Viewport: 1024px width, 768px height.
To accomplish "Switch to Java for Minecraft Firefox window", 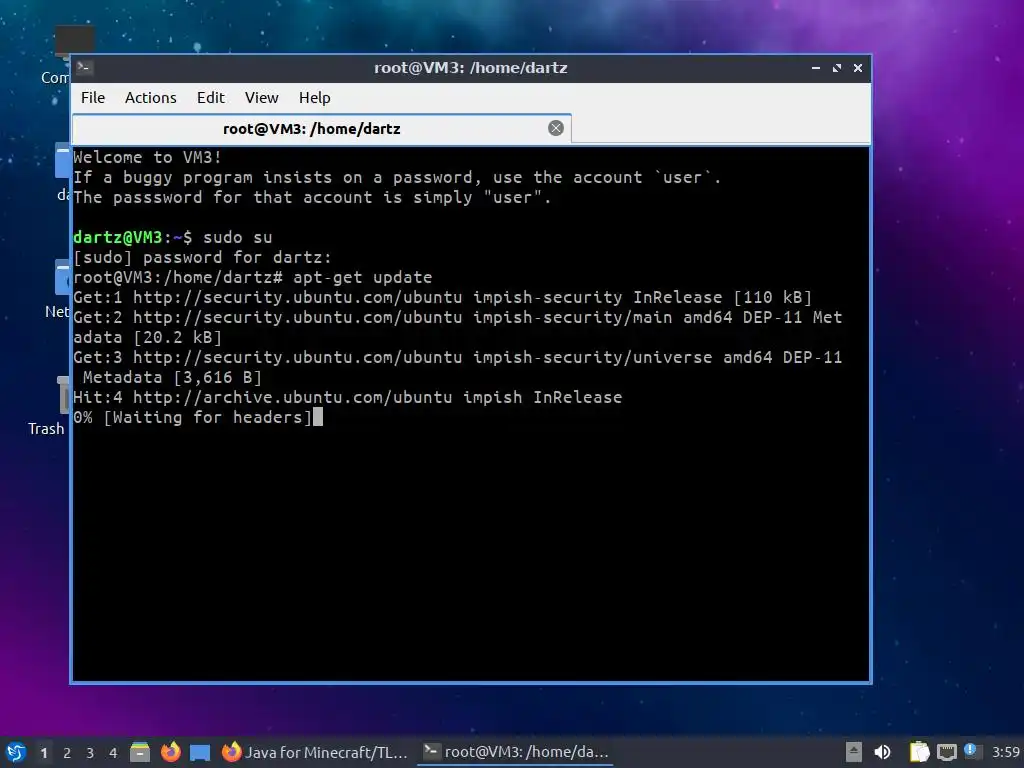I will tap(315, 752).
